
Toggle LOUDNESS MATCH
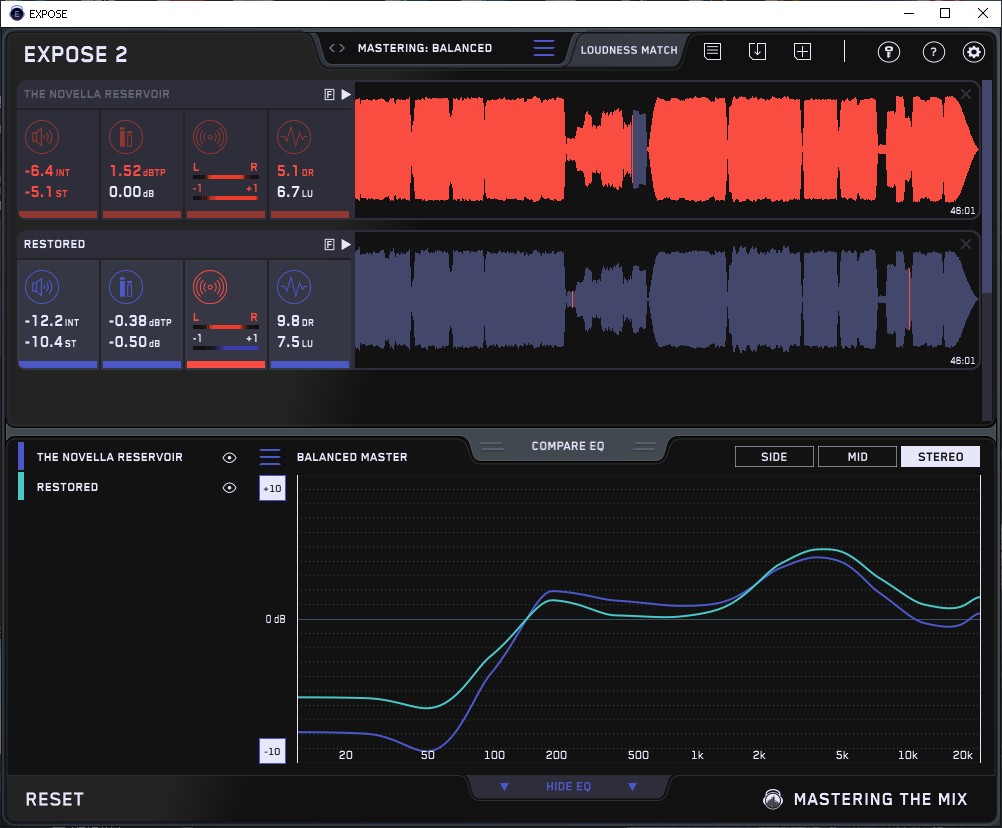629,50
